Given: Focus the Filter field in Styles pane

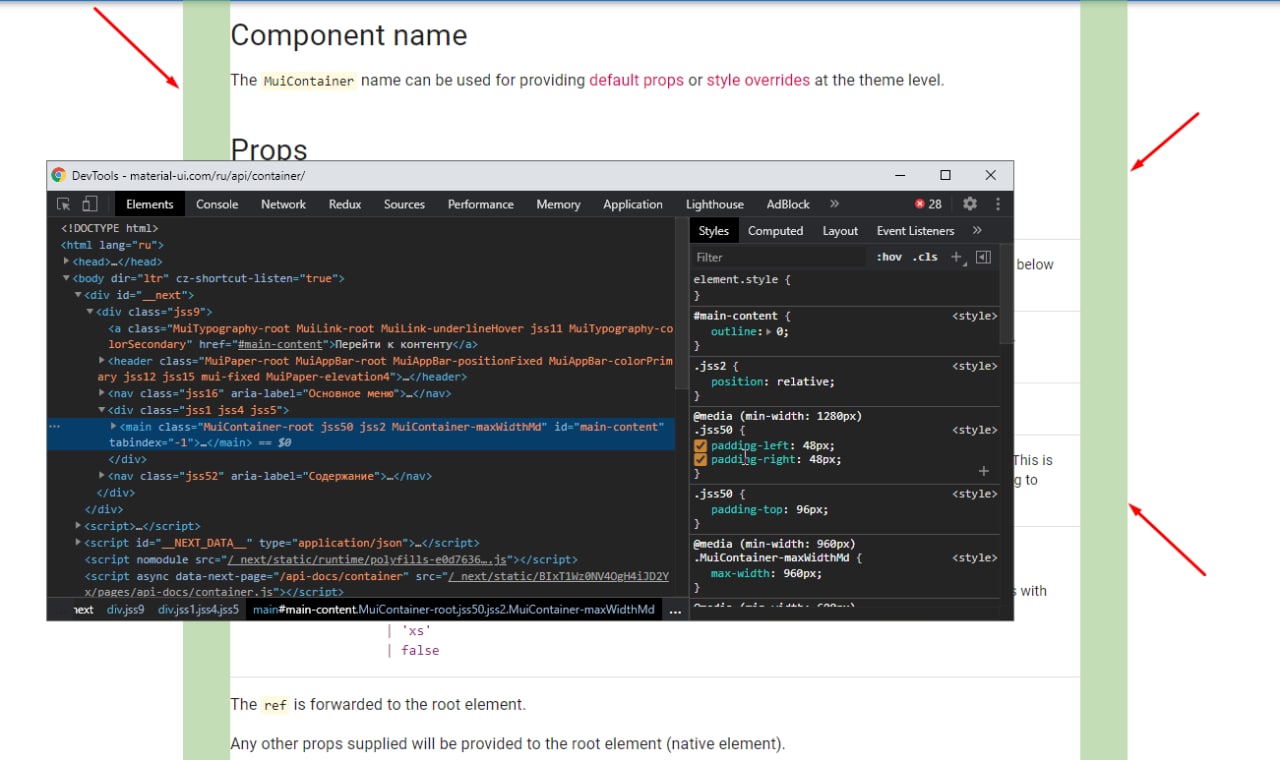Looking at the screenshot, I should coord(780,257).
